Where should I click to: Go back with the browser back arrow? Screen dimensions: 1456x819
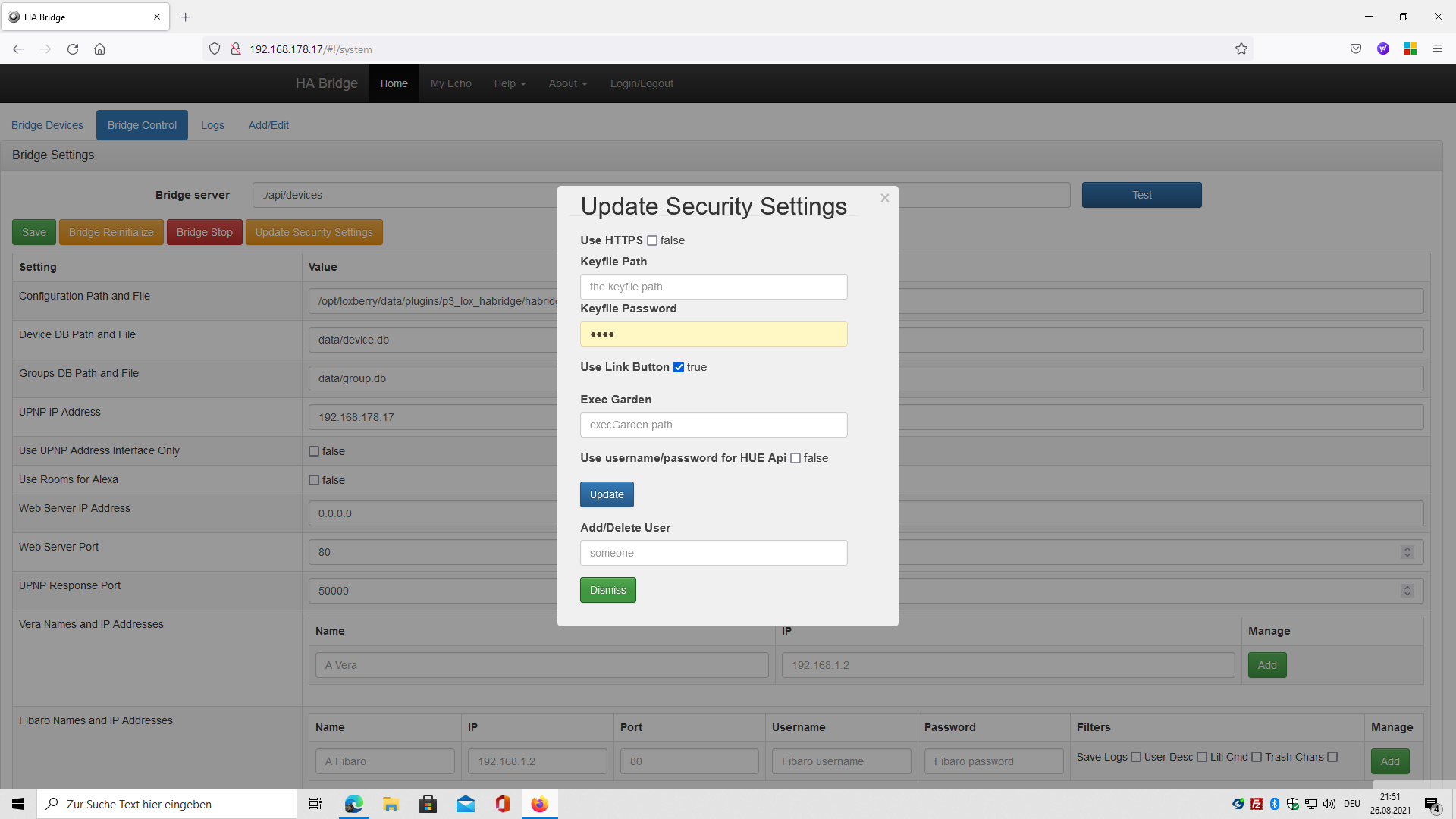[x=18, y=49]
